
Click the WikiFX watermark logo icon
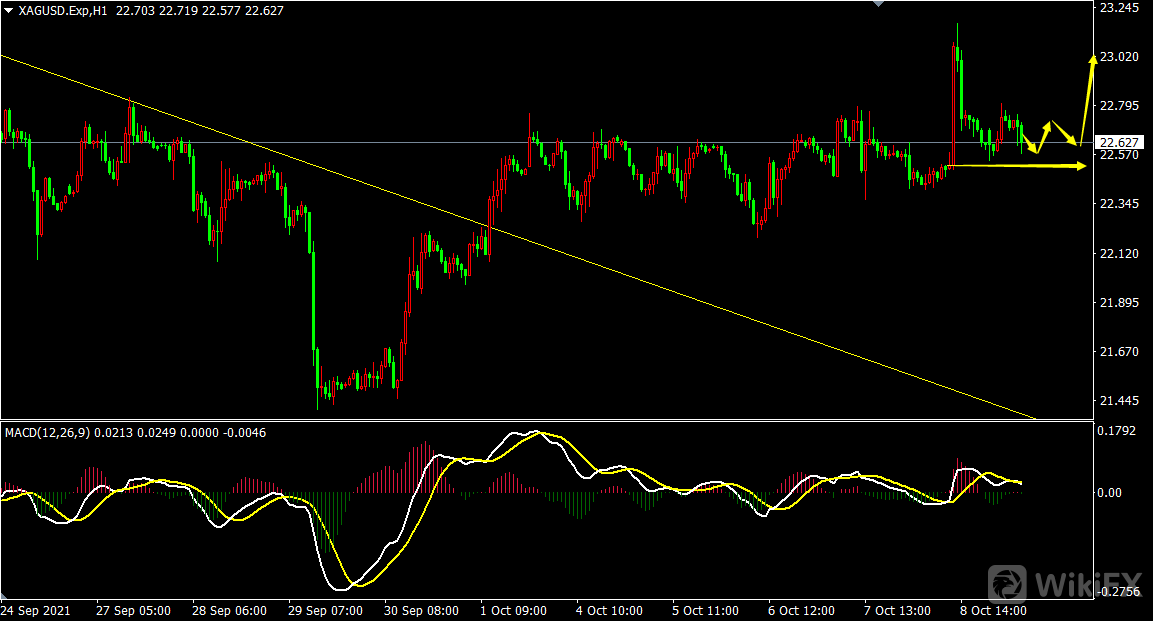pos(1008,584)
